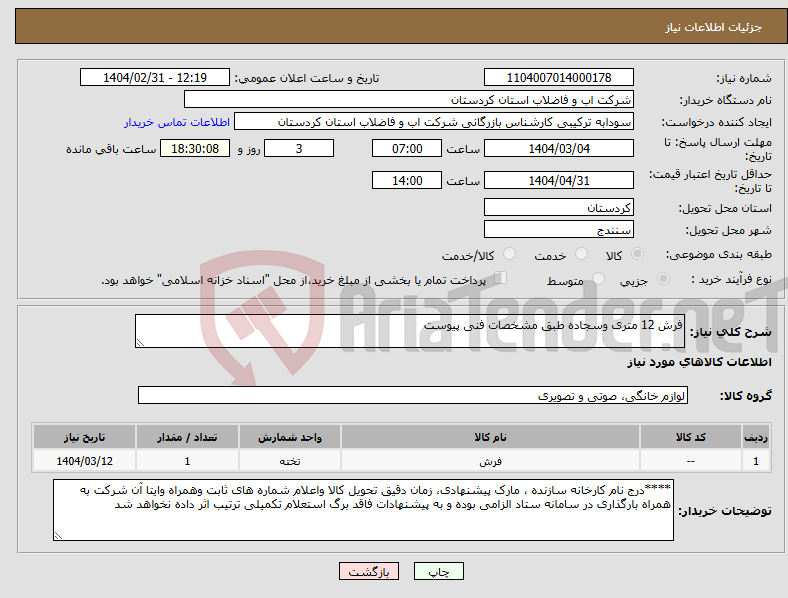Select the کالا/خدمت radio button
788x598 pixels.
pos(509,254)
